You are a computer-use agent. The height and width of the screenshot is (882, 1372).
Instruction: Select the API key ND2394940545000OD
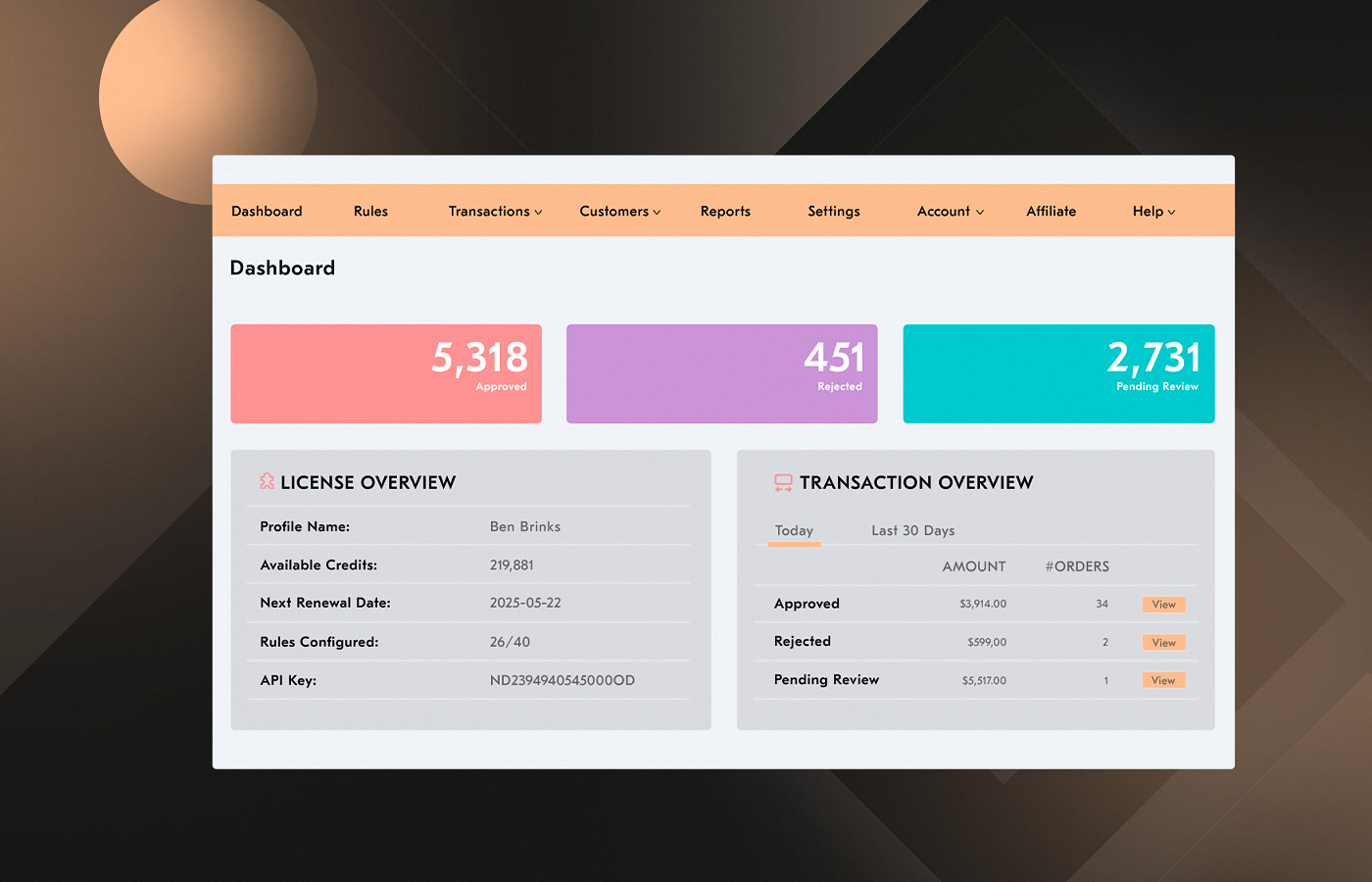(563, 680)
